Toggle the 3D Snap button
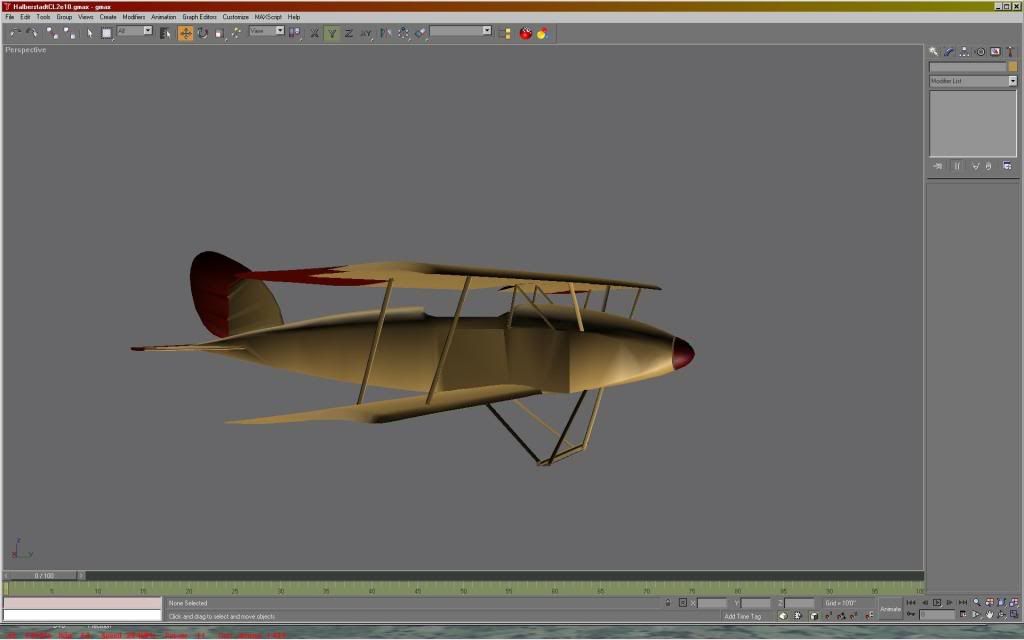The height and width of the screenshot is (640, 1024). pos(829,616)
